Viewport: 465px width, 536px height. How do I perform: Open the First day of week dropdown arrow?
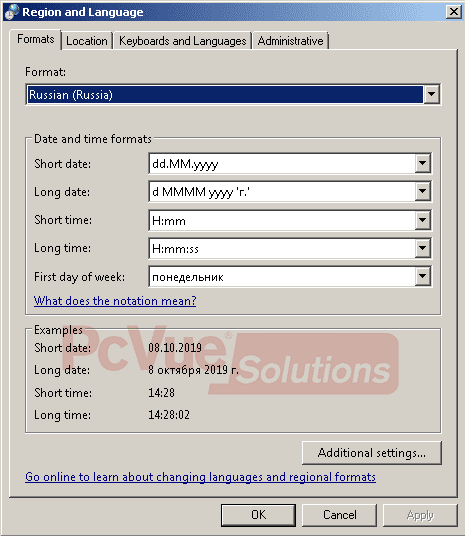click(423, 276)
